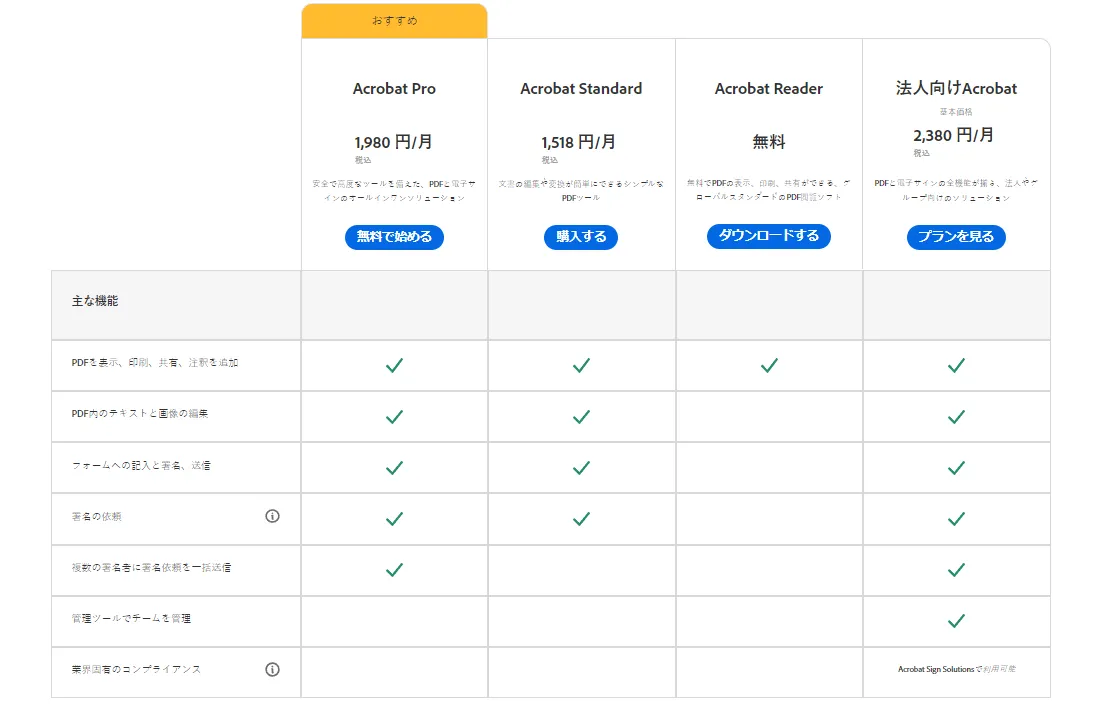The height and width of the screenshot is (716, 1120).
Task: Click 法人向けAcrobat checkmark in テキストと画像の編集 row
Action: [956, 417]
